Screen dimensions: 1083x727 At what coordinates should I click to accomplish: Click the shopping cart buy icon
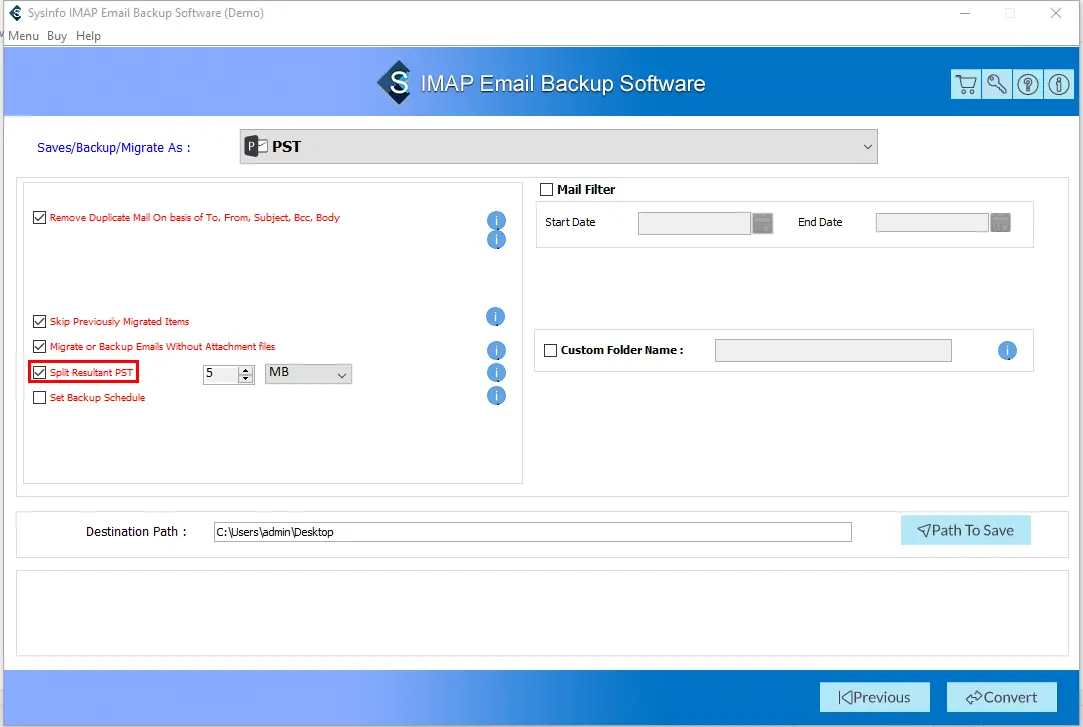[x=966, y=85]
